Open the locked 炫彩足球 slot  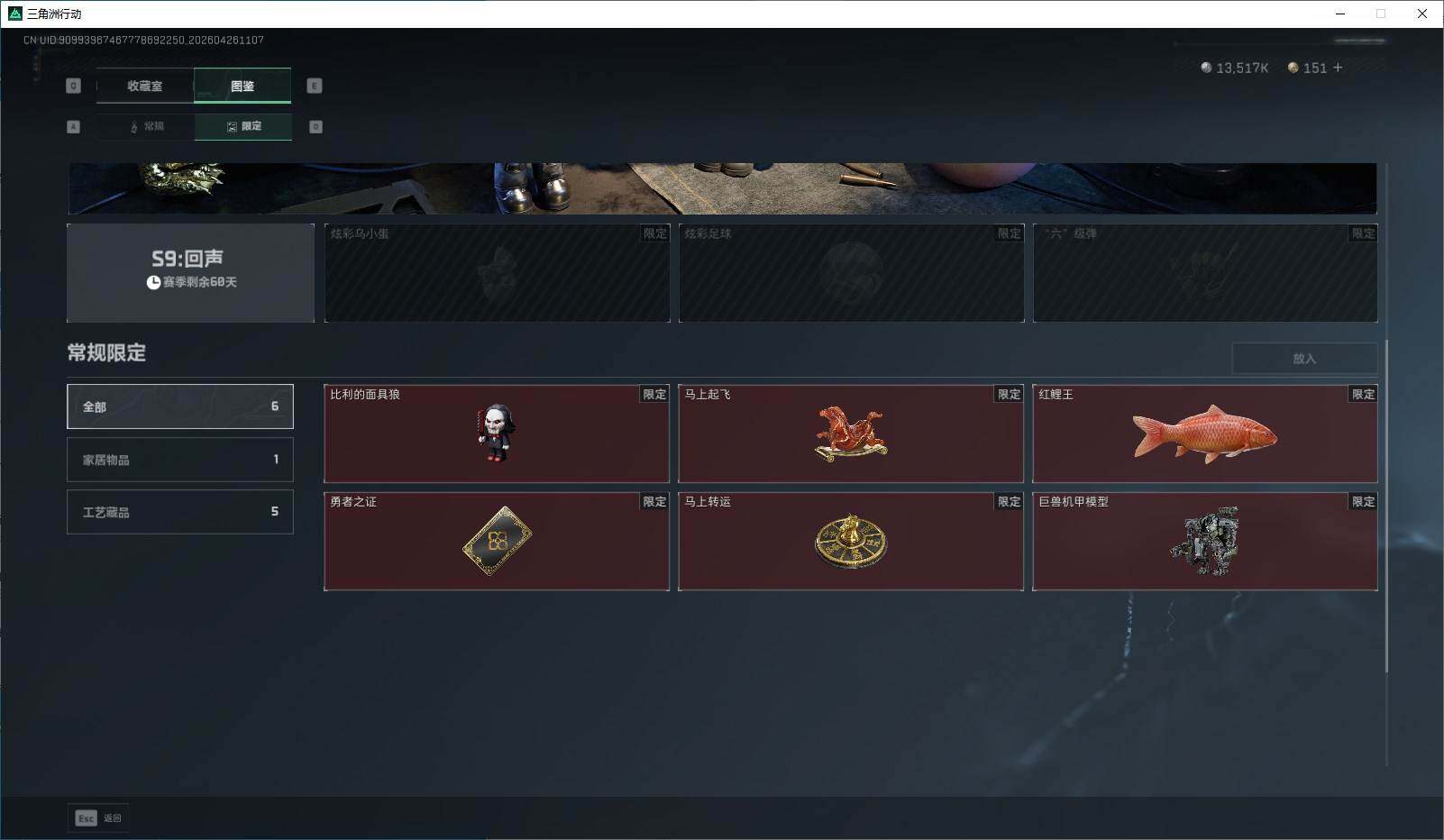click(851, 273)
